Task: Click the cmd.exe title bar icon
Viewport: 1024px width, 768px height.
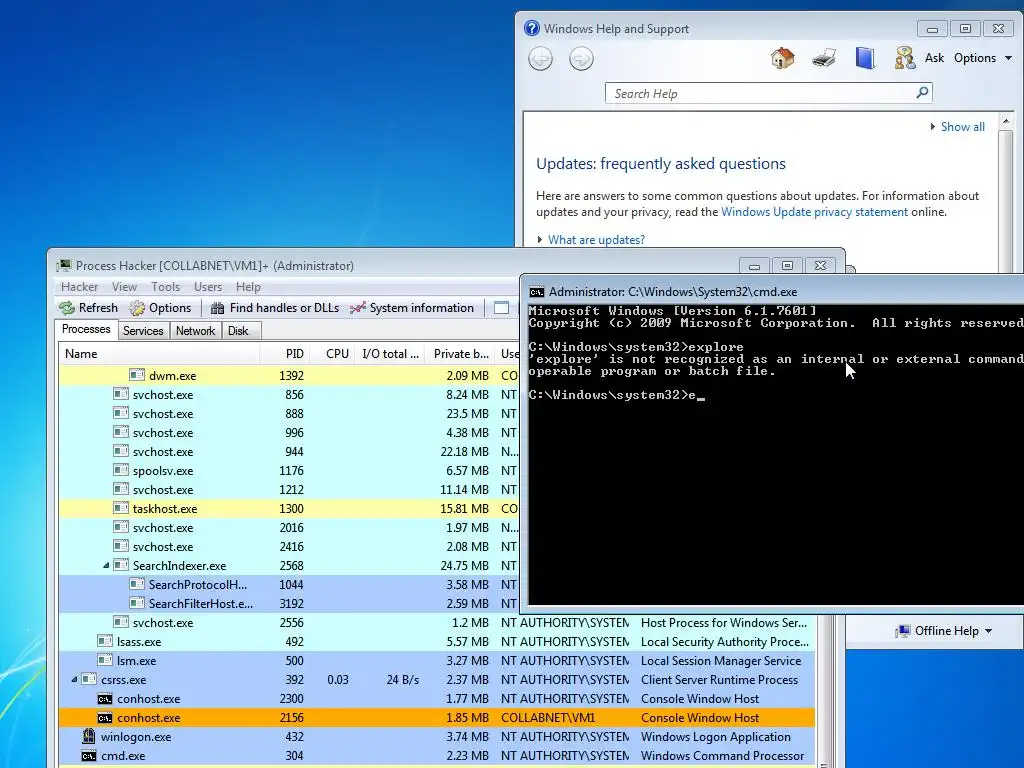Action: click(537, 292)
